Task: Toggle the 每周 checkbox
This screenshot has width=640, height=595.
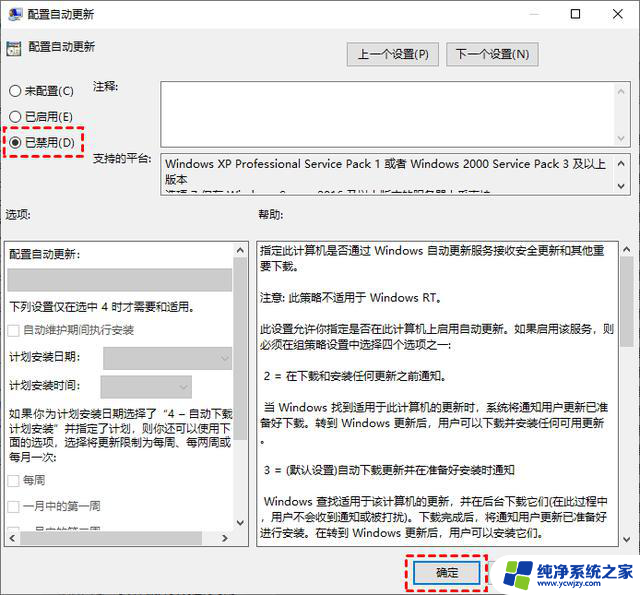Action: click(13, 481)
